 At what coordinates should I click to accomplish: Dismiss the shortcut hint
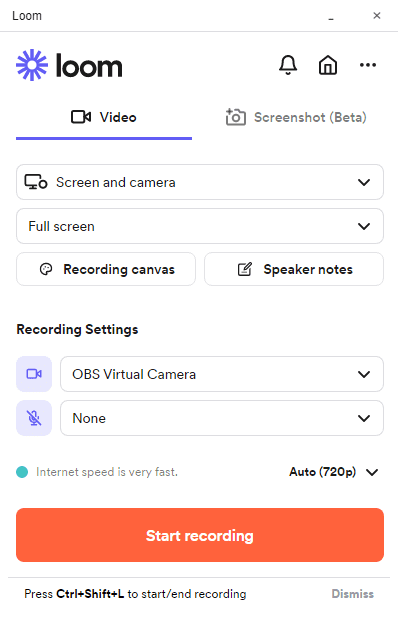point(353,594)
